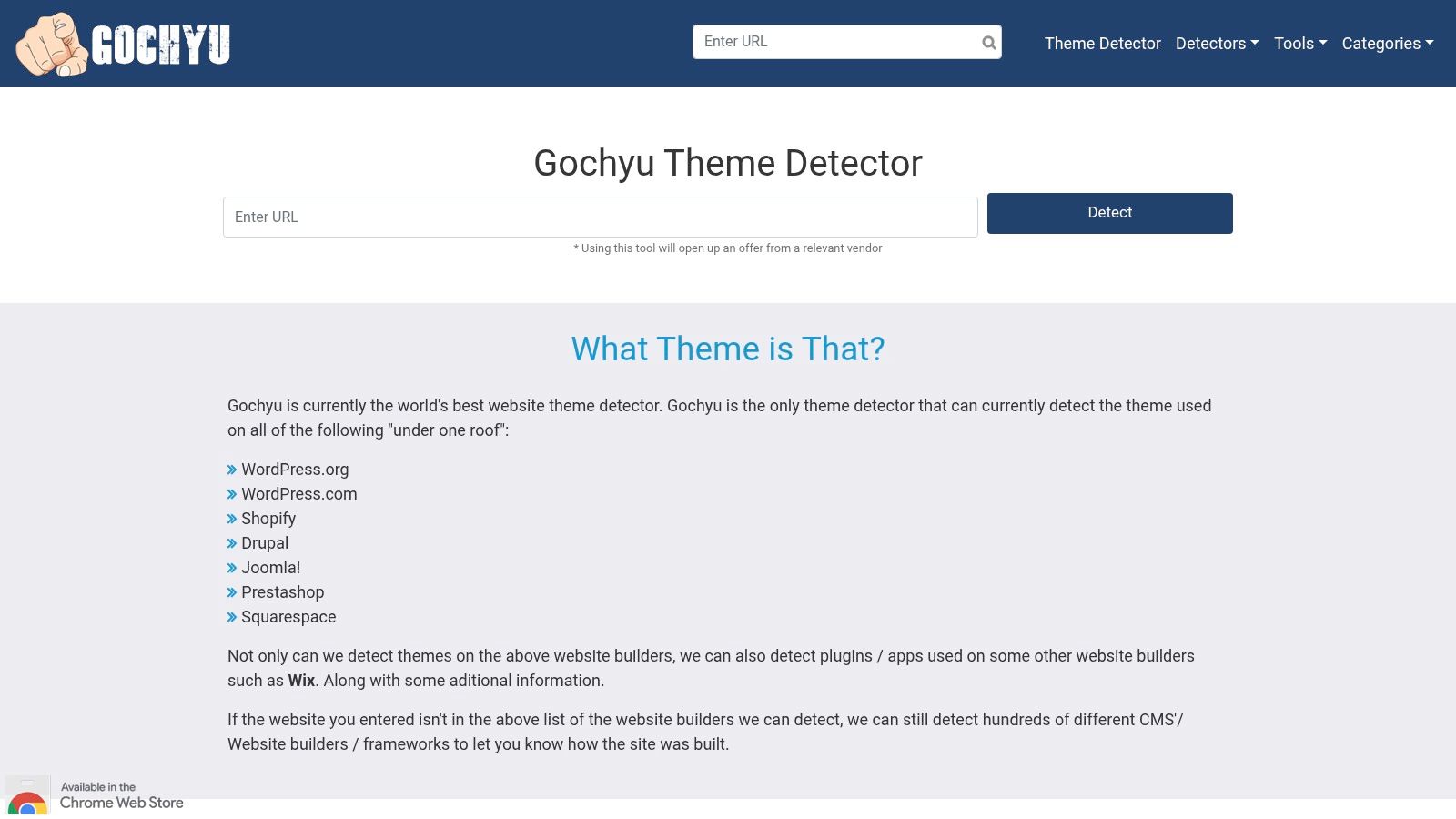Expand the Categories dropdown menu
The height and width of the screenshot is (819, 1456).
(1387, 44)
